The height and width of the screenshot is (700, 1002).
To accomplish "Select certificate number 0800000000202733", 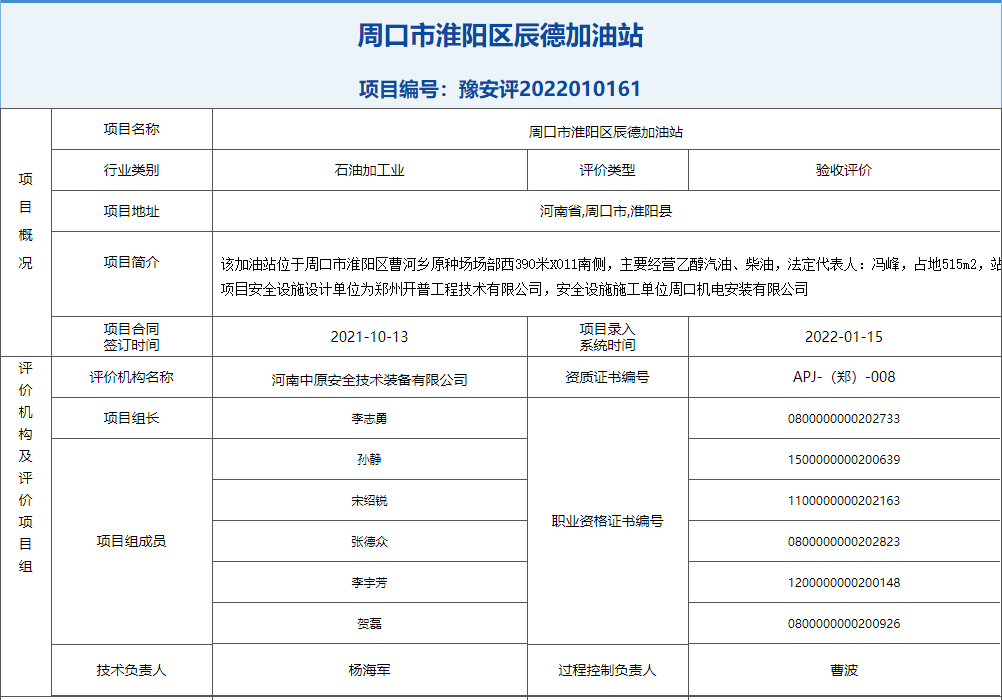I will pyautogui.click(x=844, y=419).
